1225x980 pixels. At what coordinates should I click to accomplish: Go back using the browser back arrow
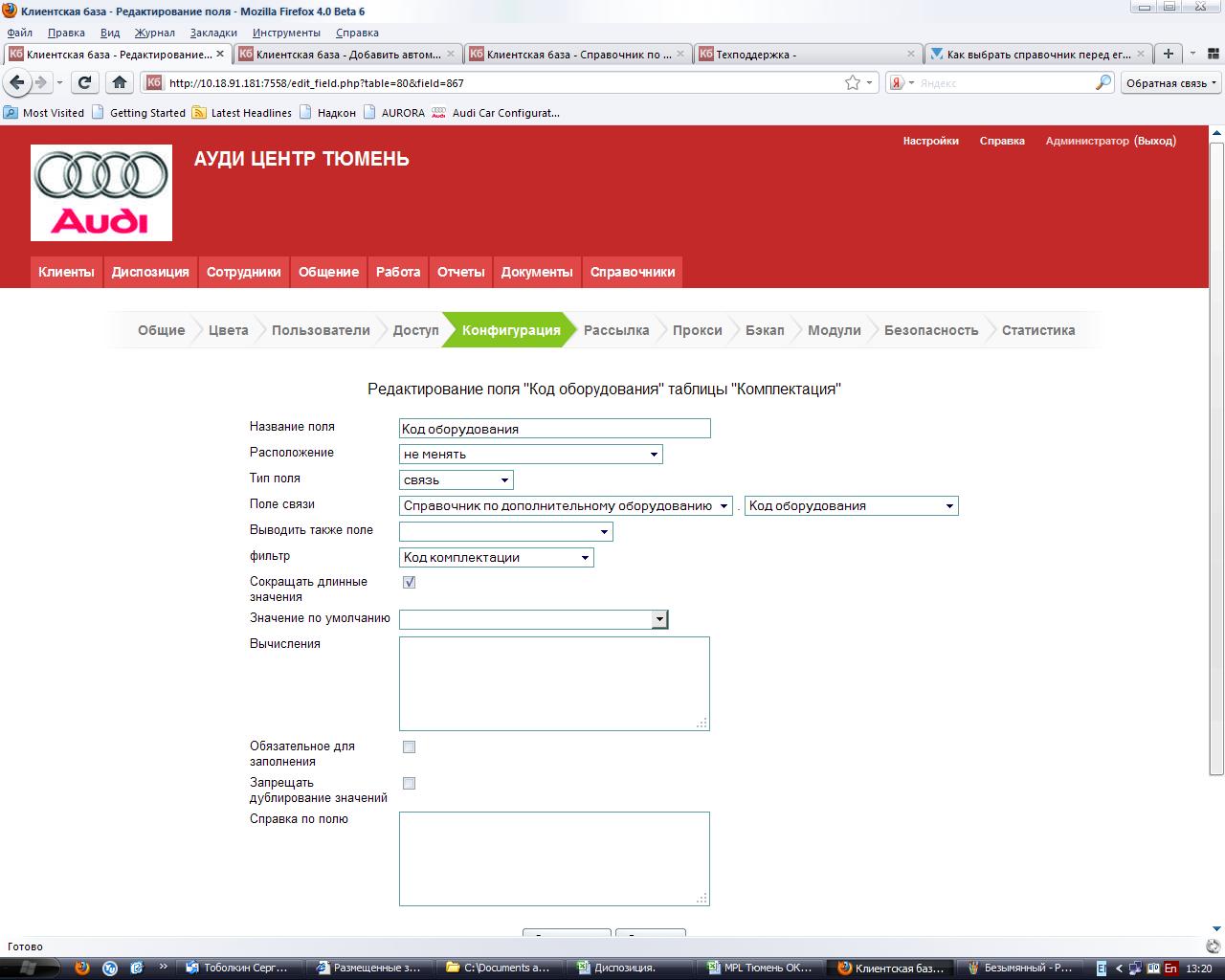(x=17, y=82)
